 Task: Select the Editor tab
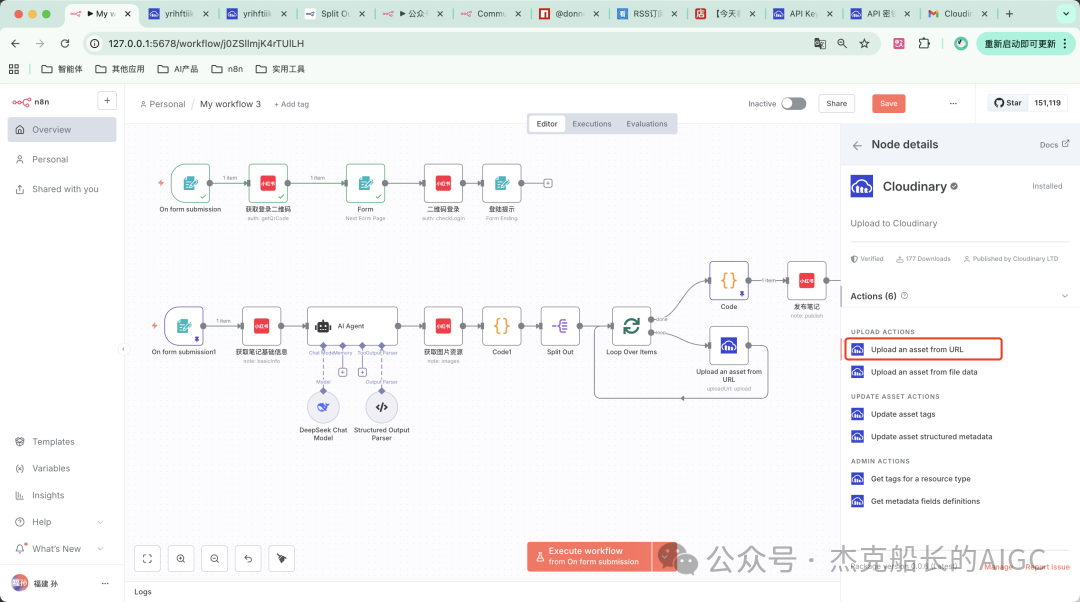(x=547, y=124)
